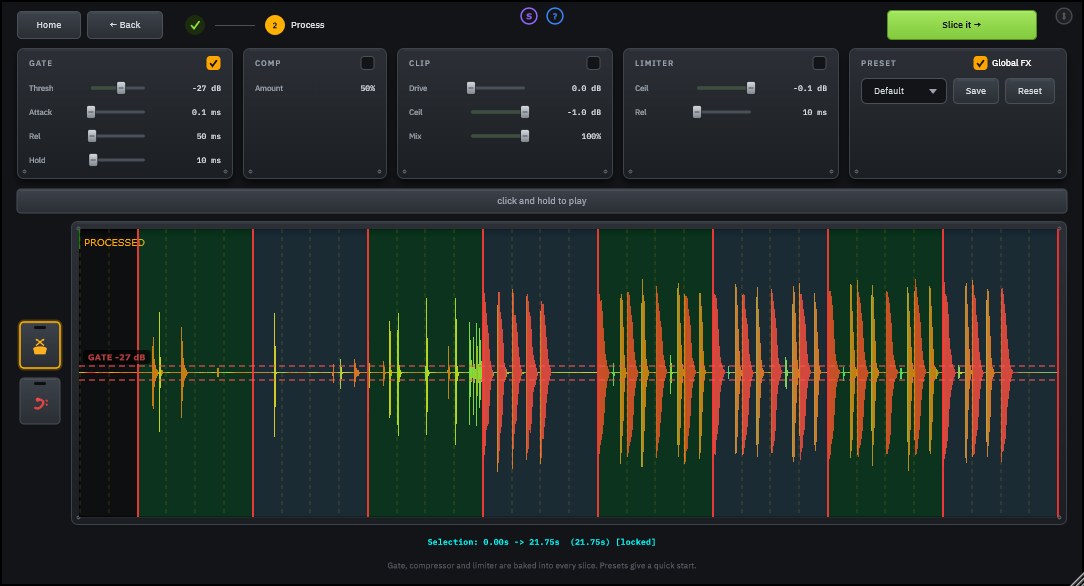Toggle the Global FX checkbox

[x=980, y=63]
